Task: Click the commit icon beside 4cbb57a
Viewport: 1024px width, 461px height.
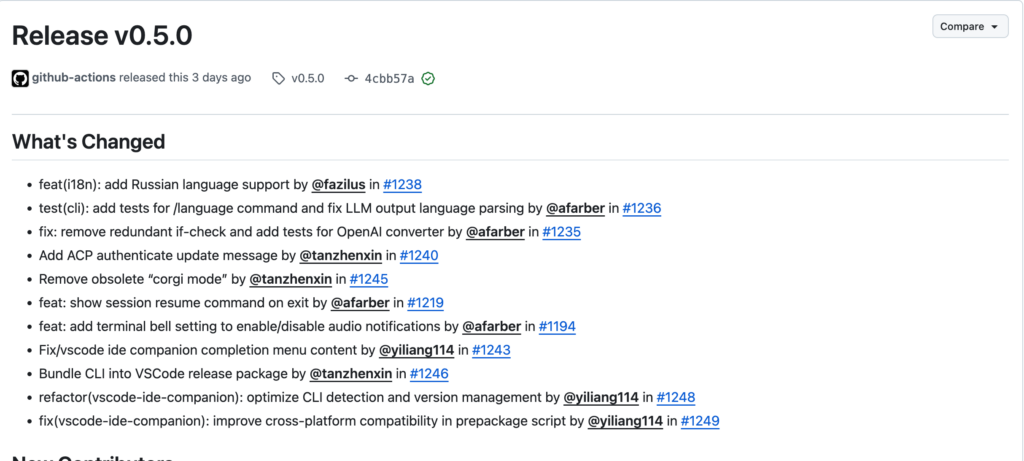Action: (350, 78)
